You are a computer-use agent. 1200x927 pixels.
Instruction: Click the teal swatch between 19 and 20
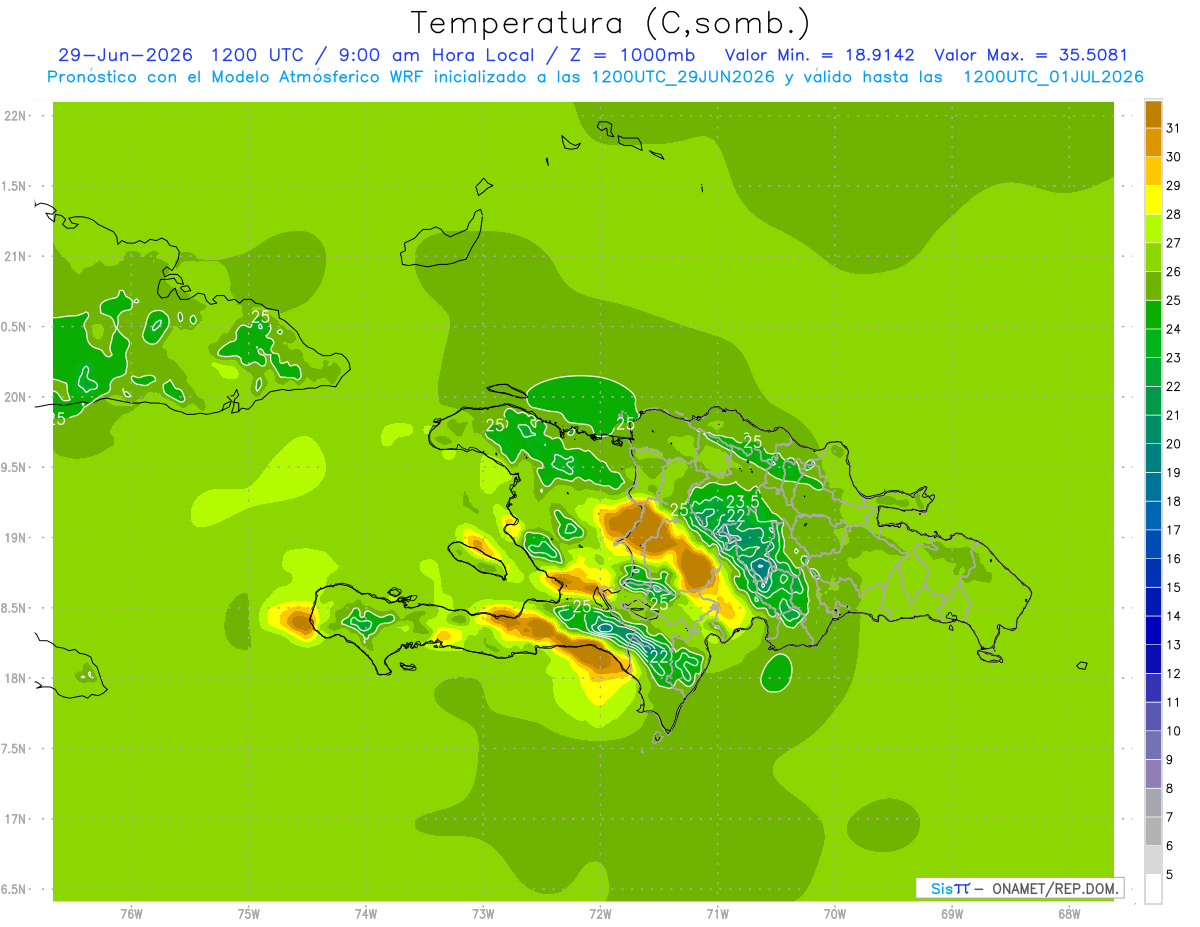click(1153, 458)
